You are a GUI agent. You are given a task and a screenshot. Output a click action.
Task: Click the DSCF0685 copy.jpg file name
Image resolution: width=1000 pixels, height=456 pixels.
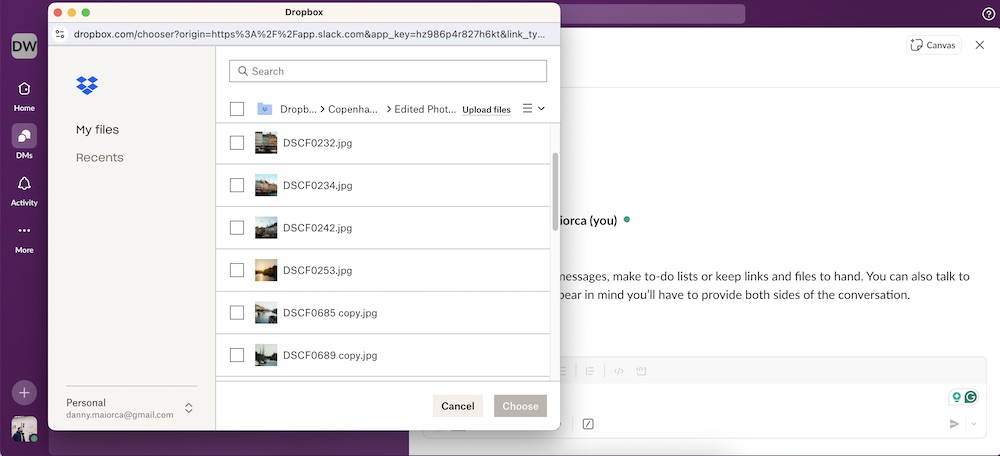click(330, 313)
